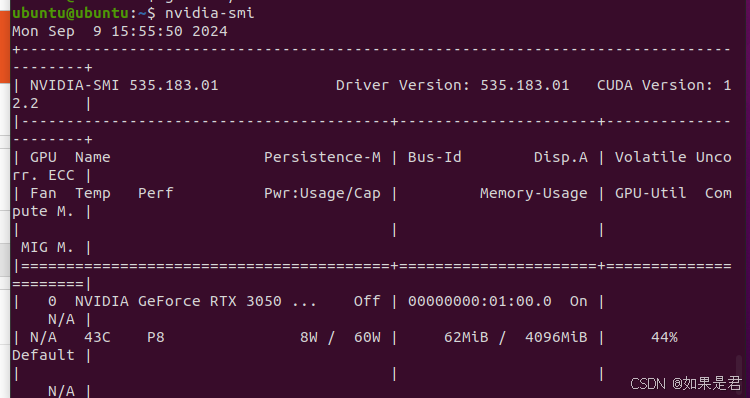The image size is (750, 398).
Task: Click the 43C temperature reading
Action: 97,337
